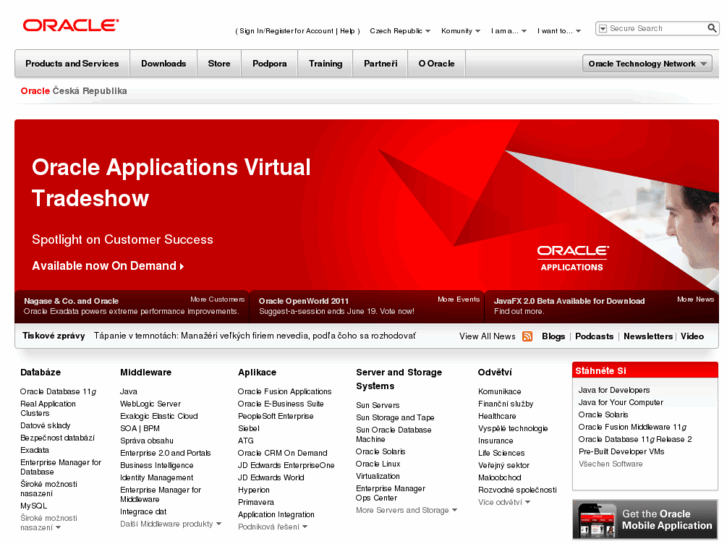Open 'Real Application Clusters' link

(48, 409)
